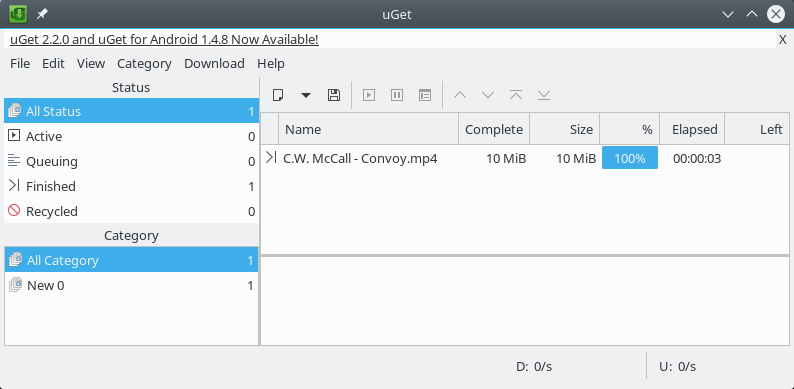Screen dimensions: 794x389
Task: Open the Edit menu
Action: (x=53, y=63)
